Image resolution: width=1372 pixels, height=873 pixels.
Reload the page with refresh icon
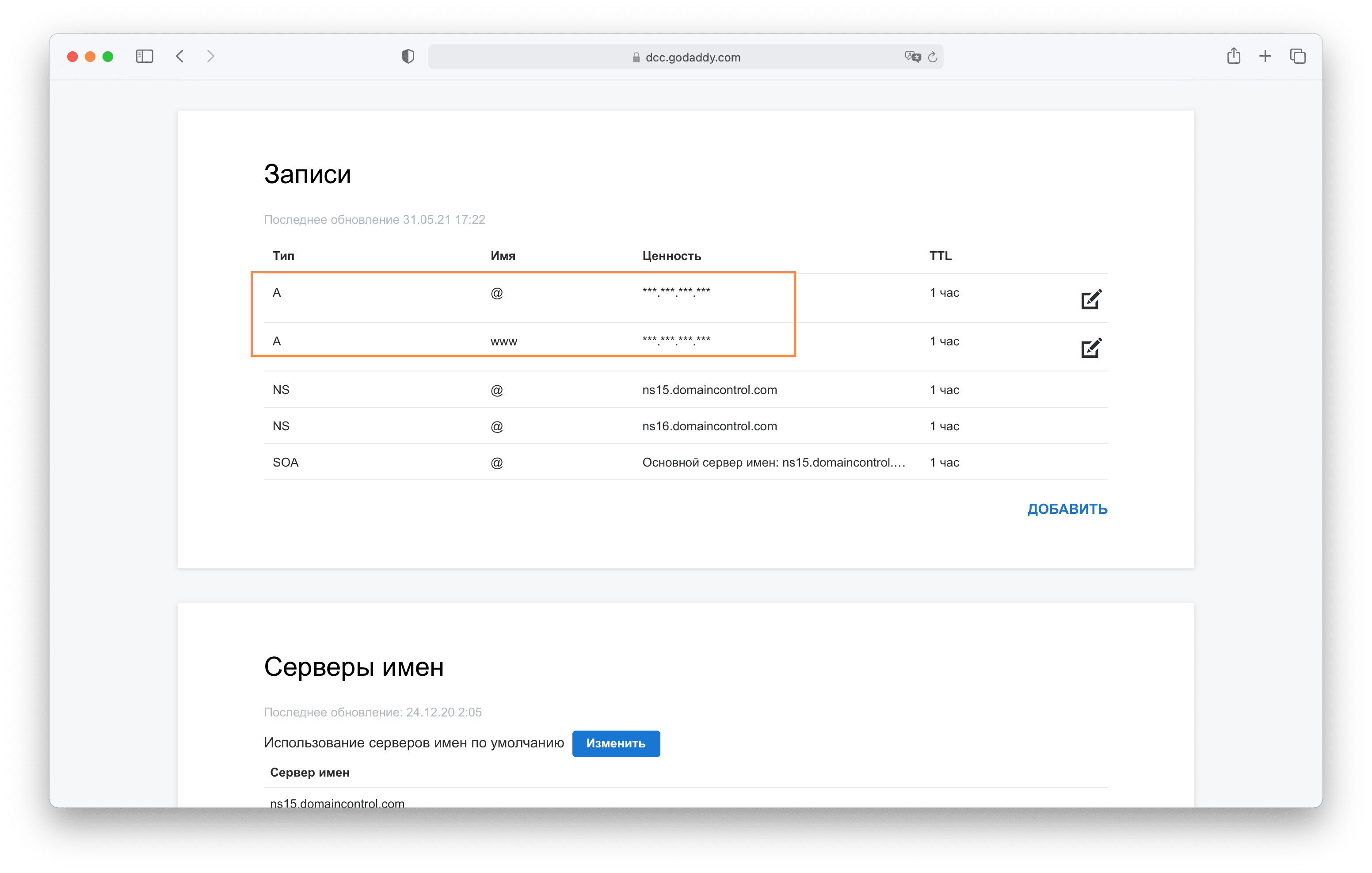933,57
